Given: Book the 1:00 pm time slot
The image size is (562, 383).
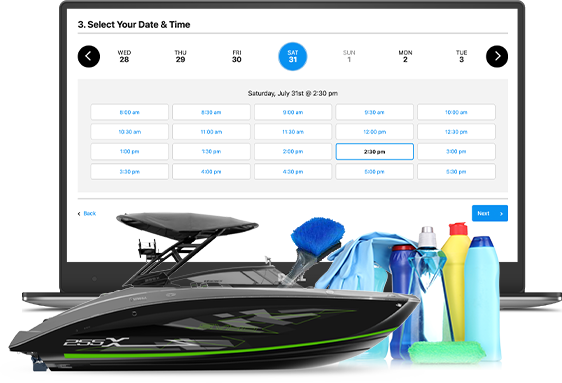Looking at the screenshot, I should tap(129, 152).
